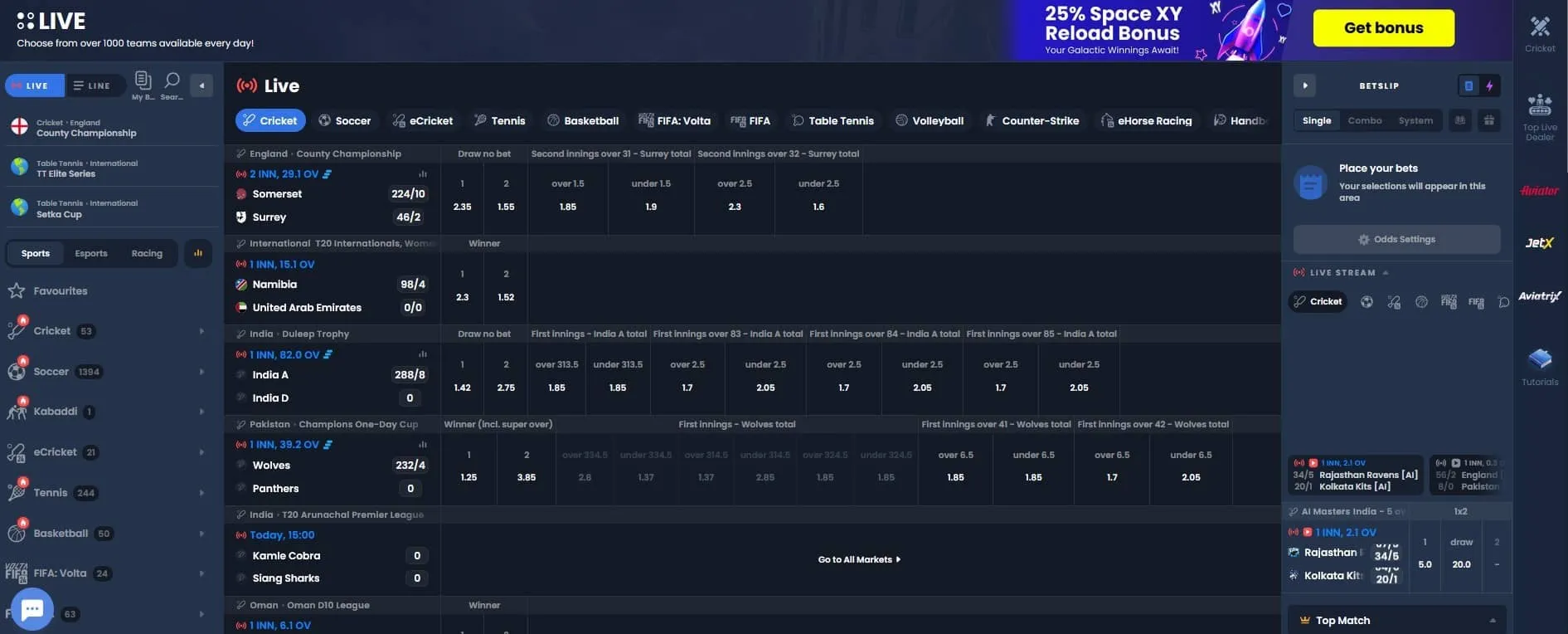Open the live chat bubble icon
The image size is (1568, 634).
click(x=32, y=609)
